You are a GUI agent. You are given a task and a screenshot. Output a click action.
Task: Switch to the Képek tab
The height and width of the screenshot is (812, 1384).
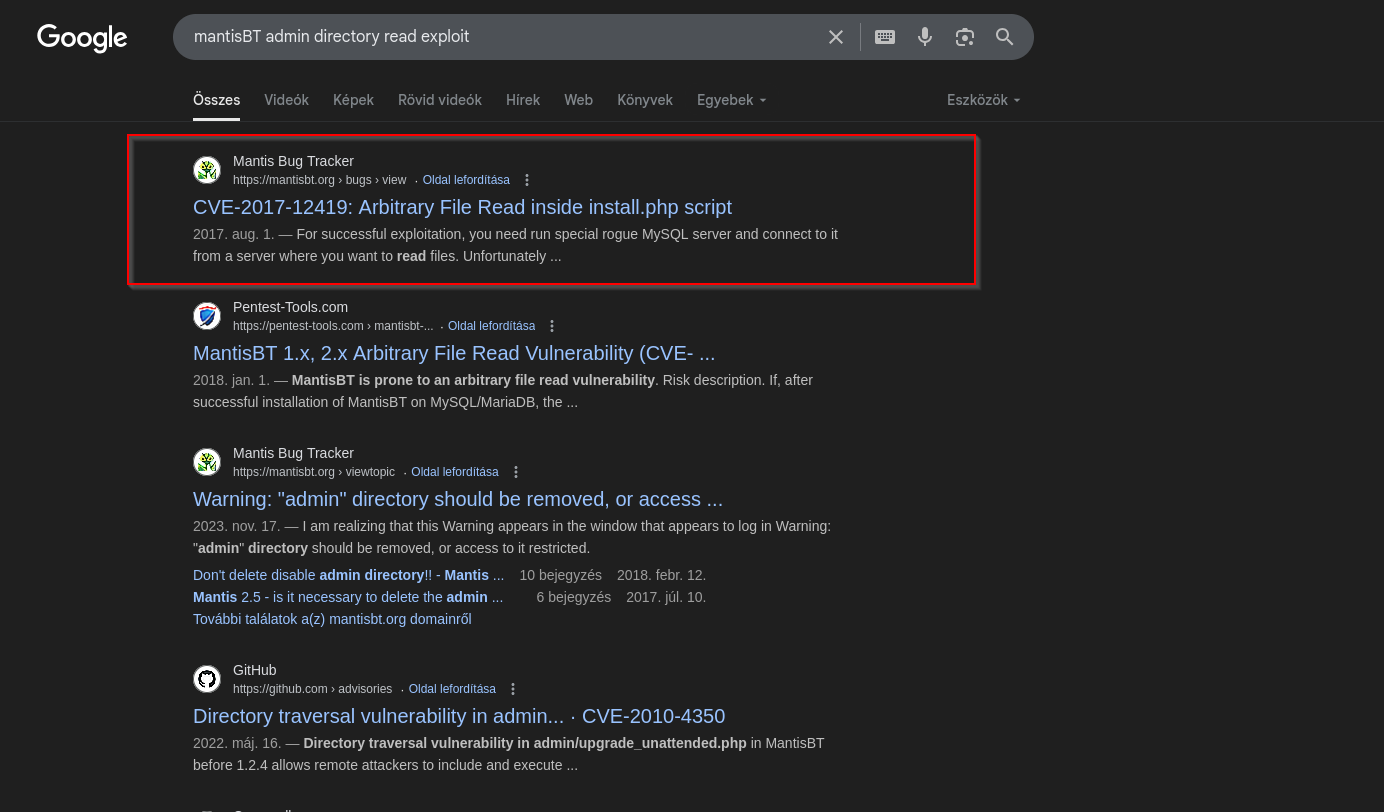coord(353,100)
